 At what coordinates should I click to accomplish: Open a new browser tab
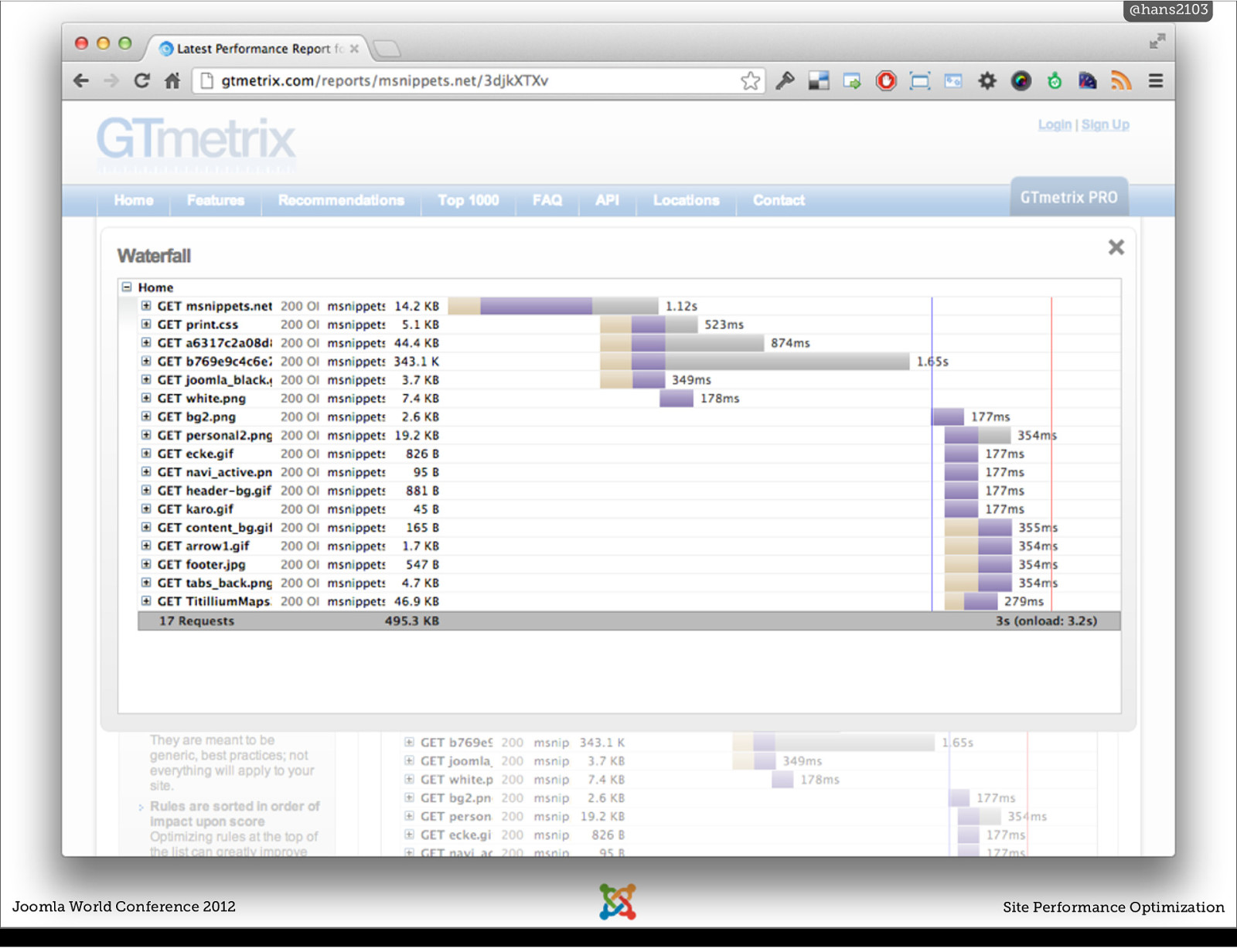point(386,49)
